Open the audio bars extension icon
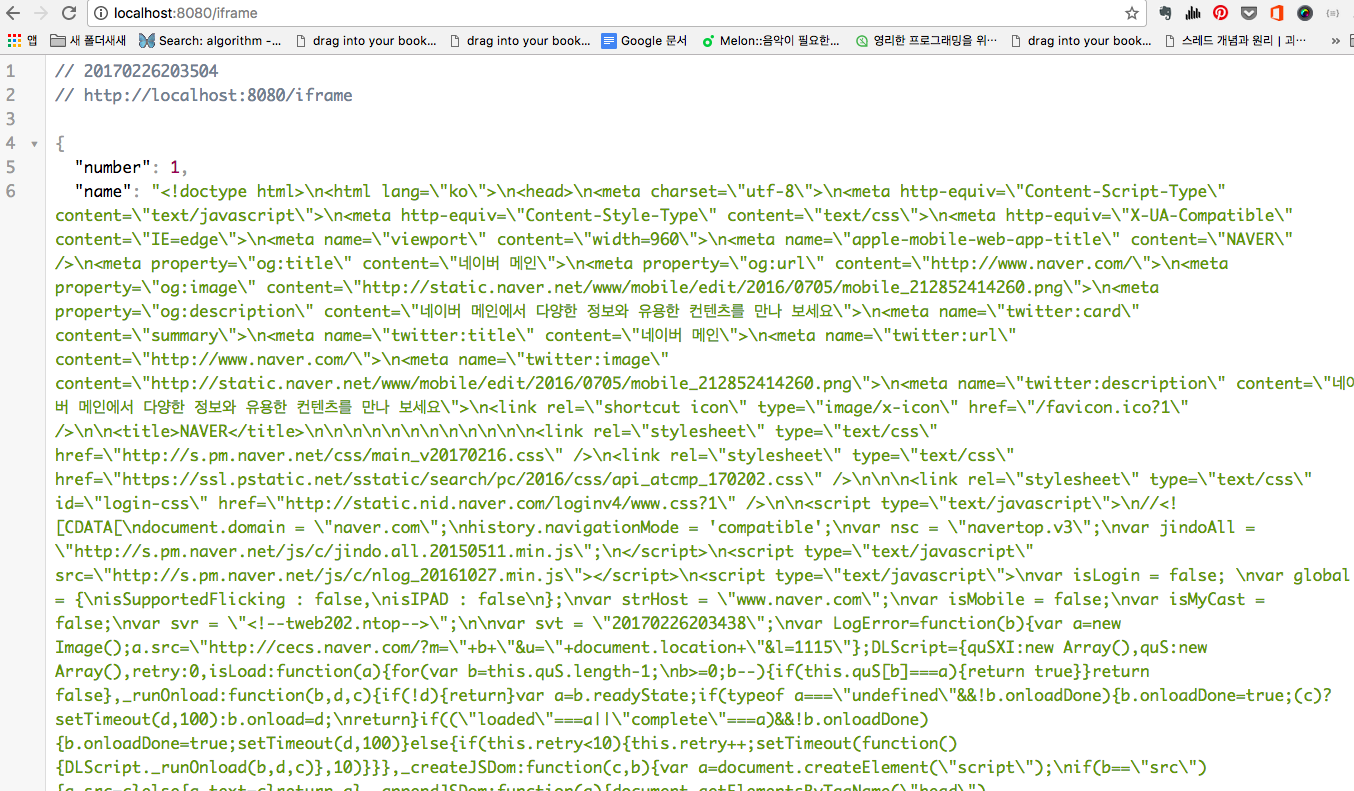The image size is (1354, 791). pyautogui.click(x=1193, y=14)
